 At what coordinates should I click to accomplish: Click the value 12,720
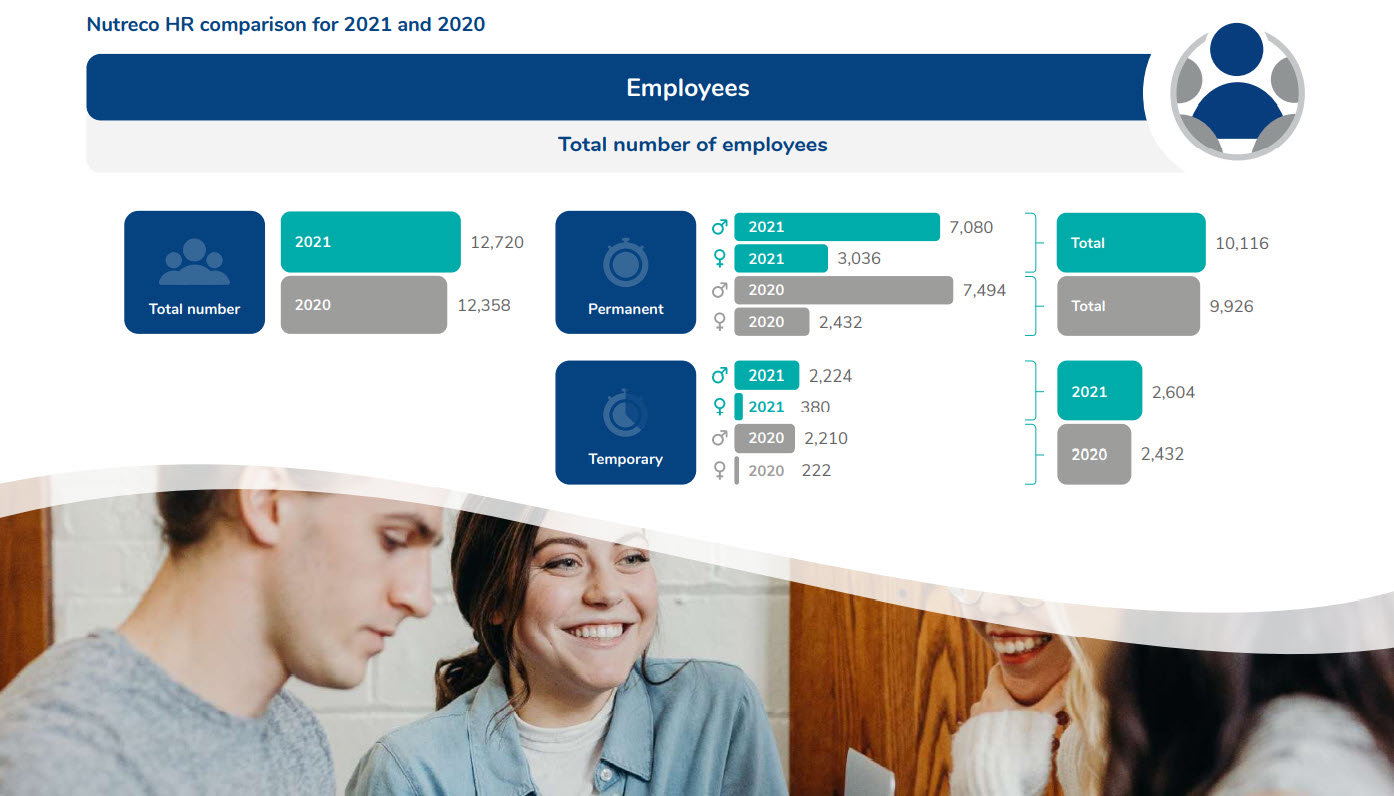click(497, 242)
